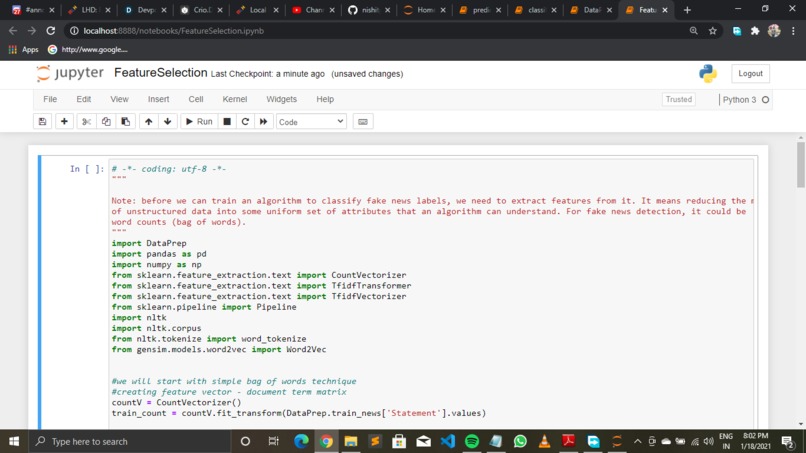This screenshot has height=453, width=806.
Task: Open File Explorer from the taskbar
Action: (351, 441)
